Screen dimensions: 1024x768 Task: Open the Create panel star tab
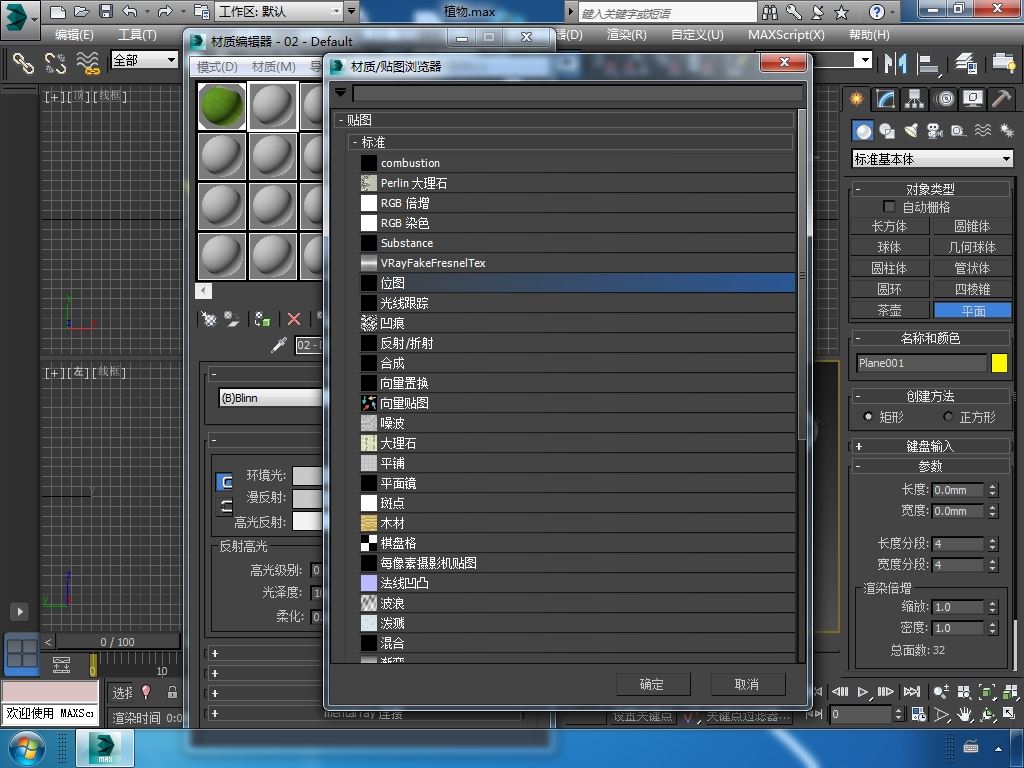856,99
